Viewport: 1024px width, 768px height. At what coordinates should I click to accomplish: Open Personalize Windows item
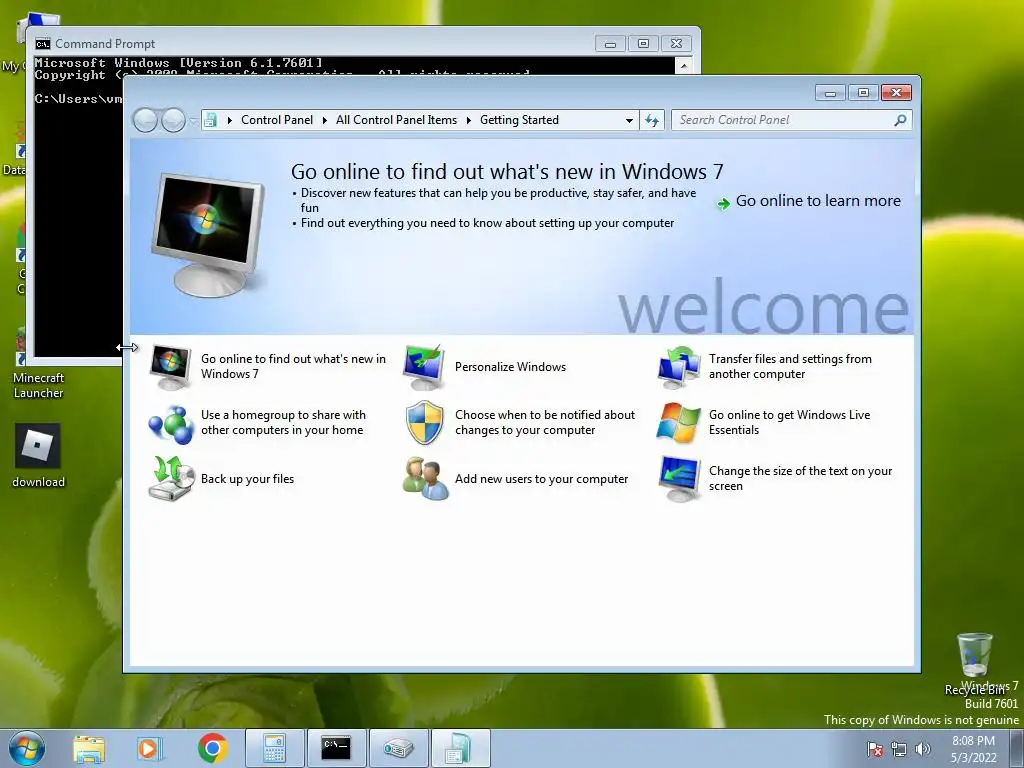510,367
